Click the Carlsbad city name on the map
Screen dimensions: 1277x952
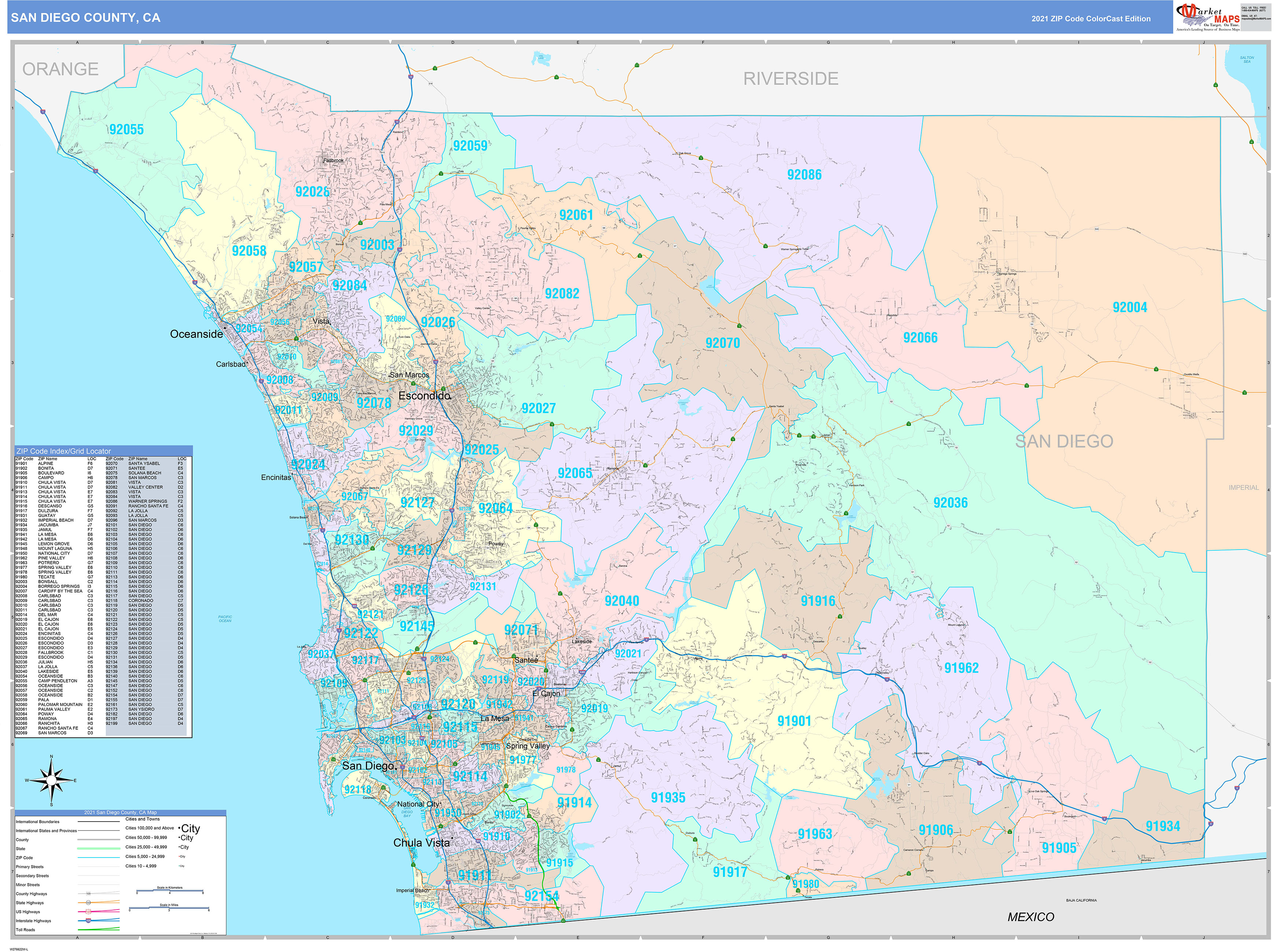(x=231, y=364)
